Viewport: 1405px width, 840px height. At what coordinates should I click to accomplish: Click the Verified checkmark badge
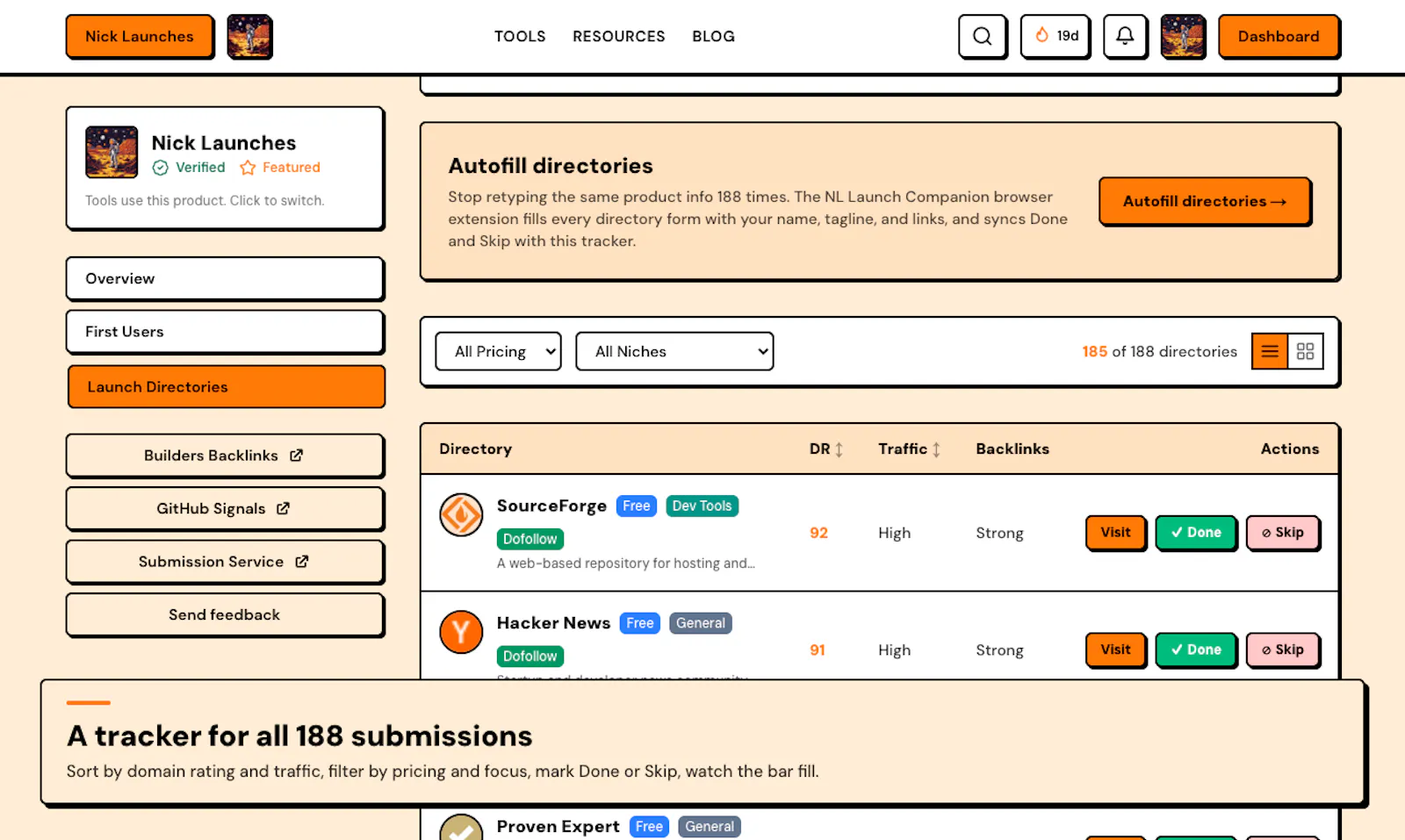(189, 167)
